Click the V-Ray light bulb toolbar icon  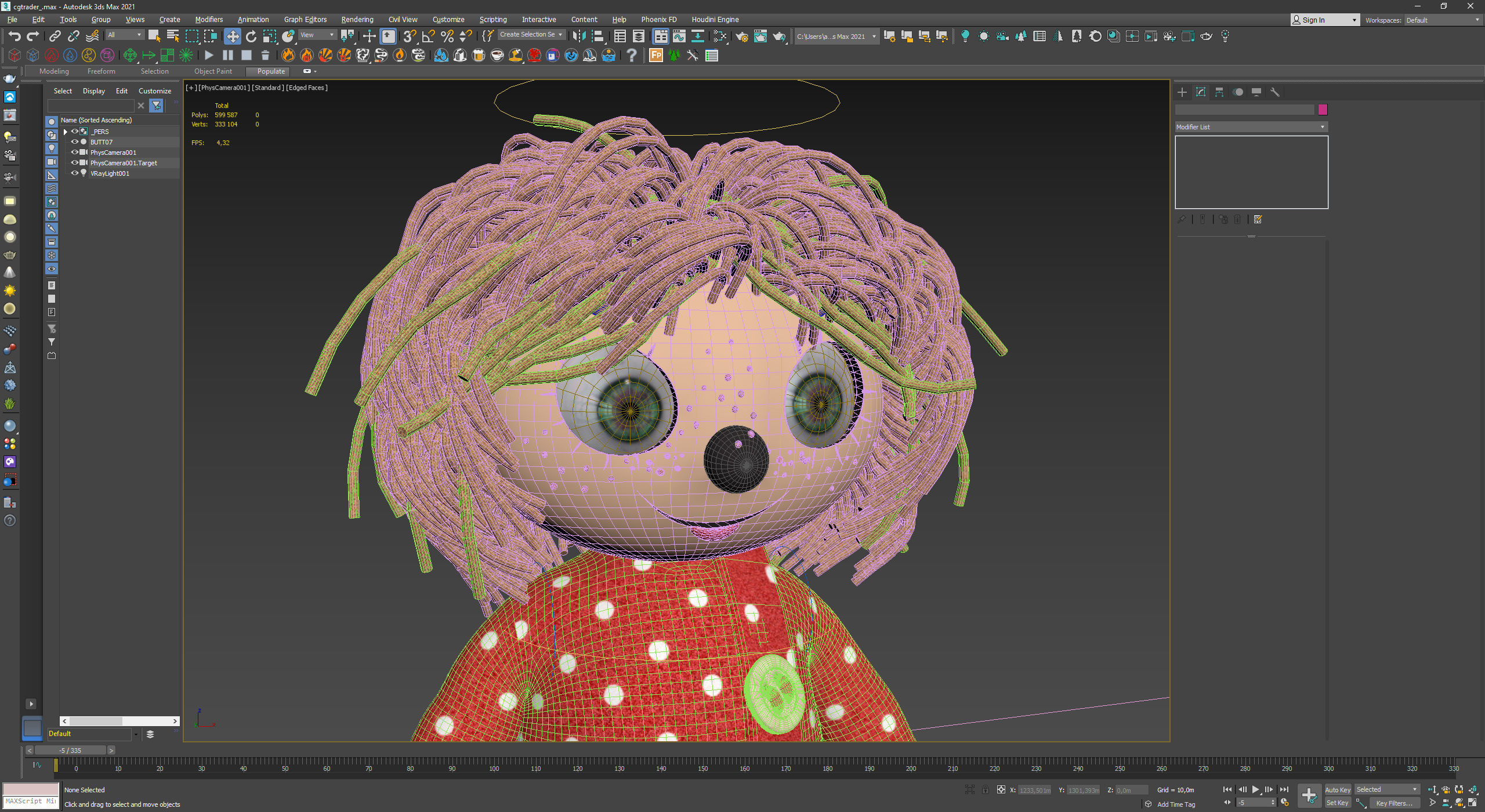965,37
